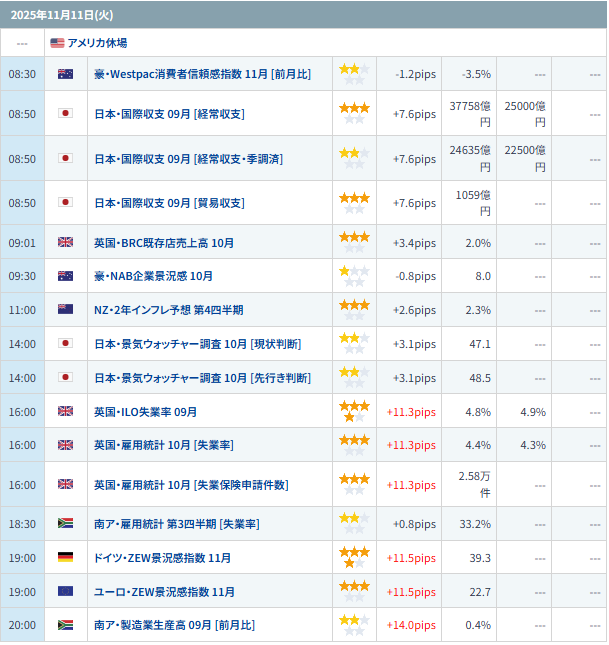Open 南ア・雇用統計 第3四半期 [失業率] link

click(177, 524)
